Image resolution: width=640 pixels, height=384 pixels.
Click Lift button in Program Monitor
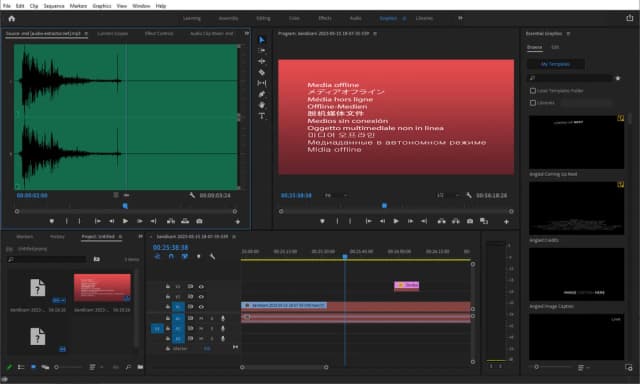coord(441,221)
